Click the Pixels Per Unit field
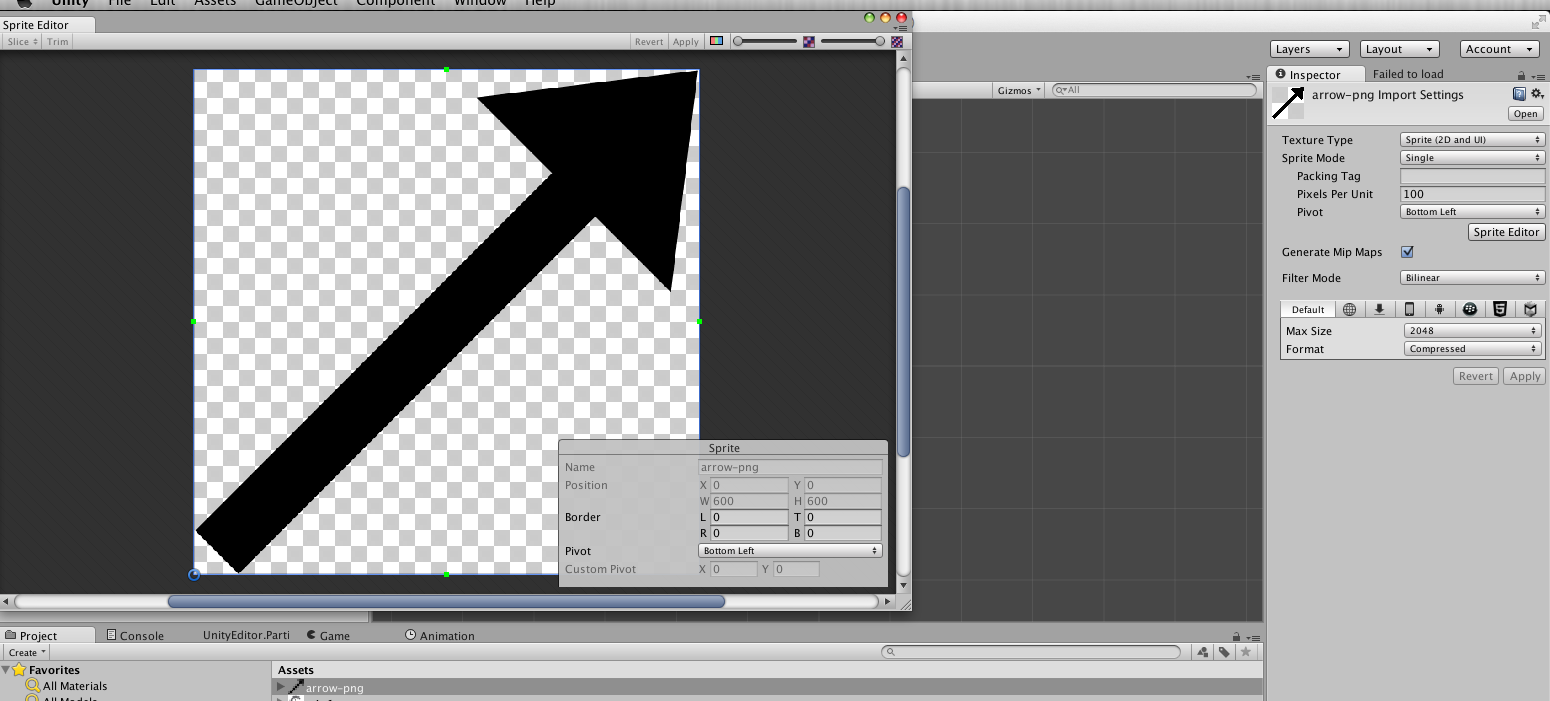This screenshot has height=701, width=1550. (1473, 194)
